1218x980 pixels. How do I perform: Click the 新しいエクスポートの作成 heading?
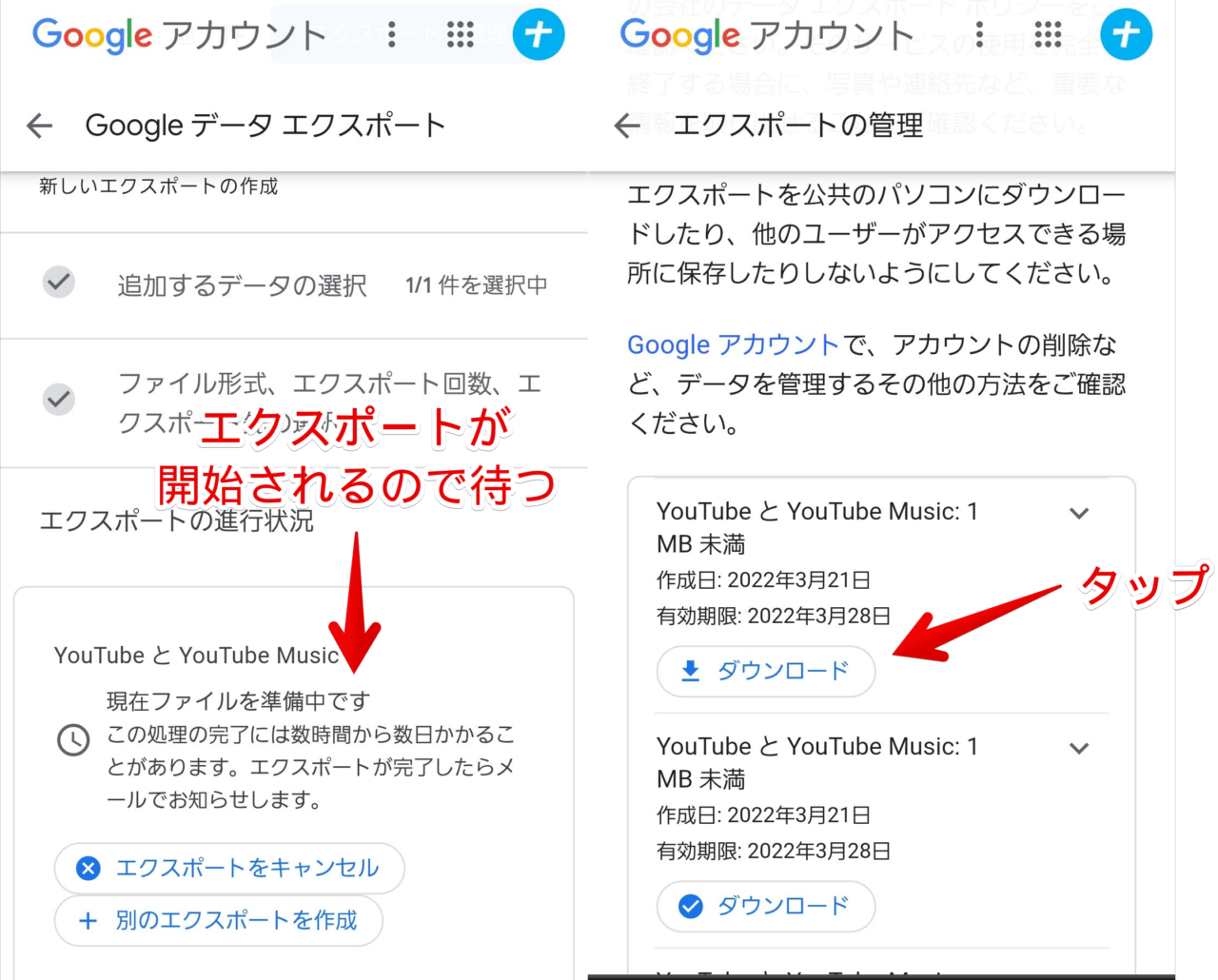pyautogui.click(x=159, y=186)
